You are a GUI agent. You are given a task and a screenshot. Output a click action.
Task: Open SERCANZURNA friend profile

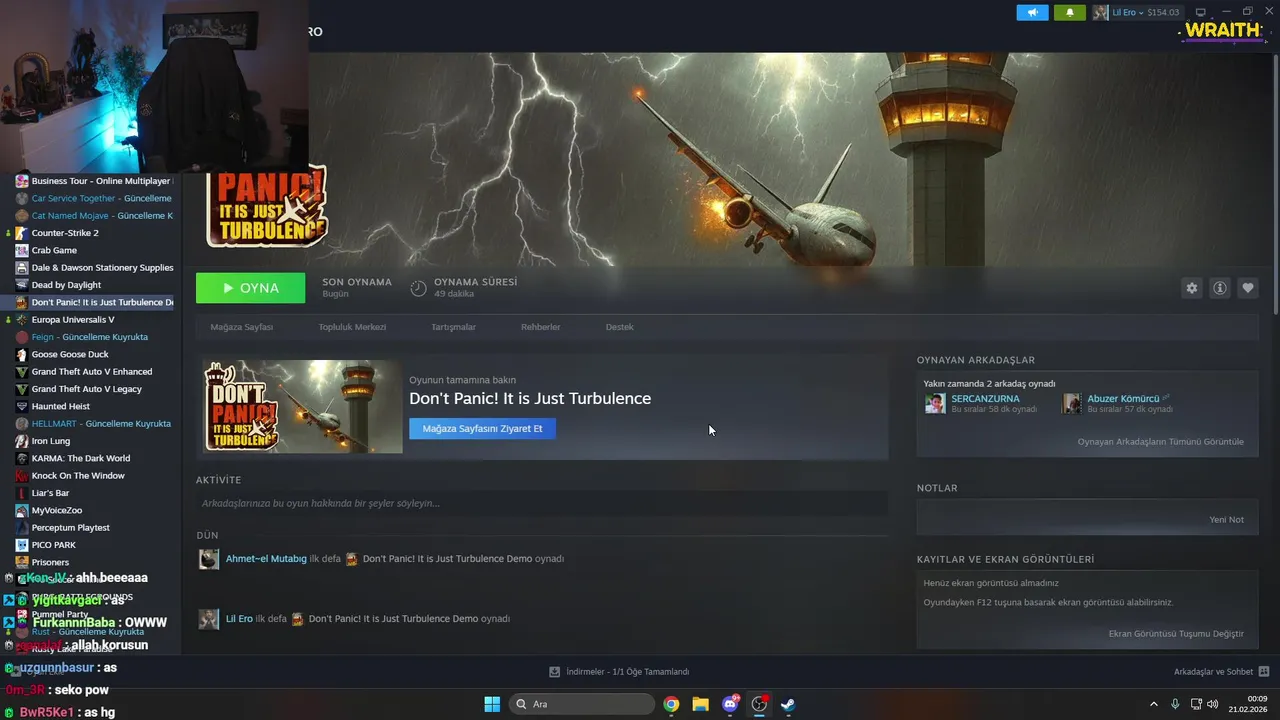[x=985, y=398]
